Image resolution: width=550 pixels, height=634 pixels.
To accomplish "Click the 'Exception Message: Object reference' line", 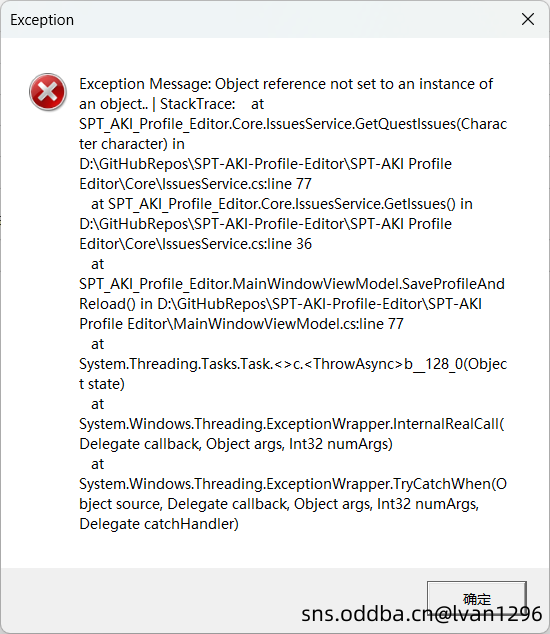I will tap(286, 84).
